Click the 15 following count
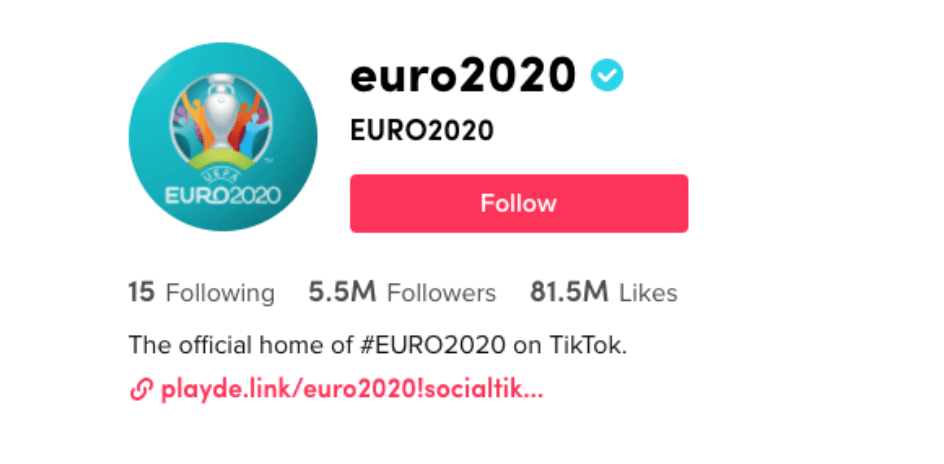Image resolution: width=944 pixels, height=464 pixels. (x=141, y=293)
